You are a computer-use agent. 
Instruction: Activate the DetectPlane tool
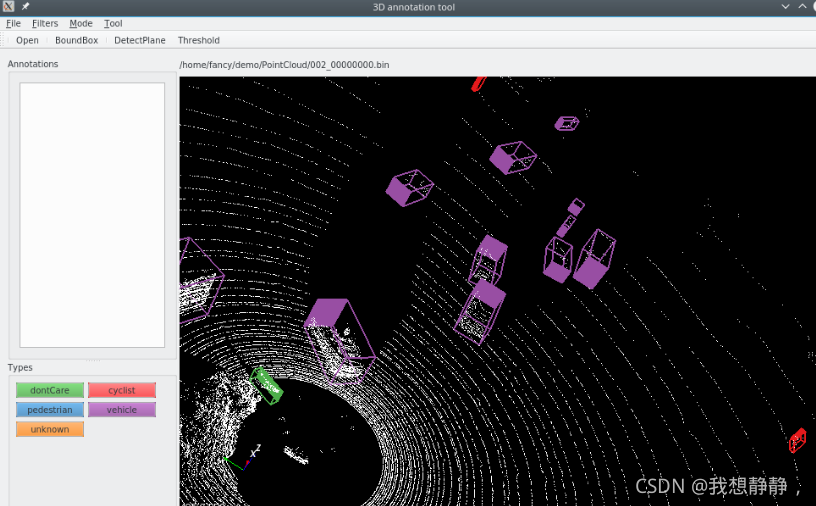[x=139, y=40]
